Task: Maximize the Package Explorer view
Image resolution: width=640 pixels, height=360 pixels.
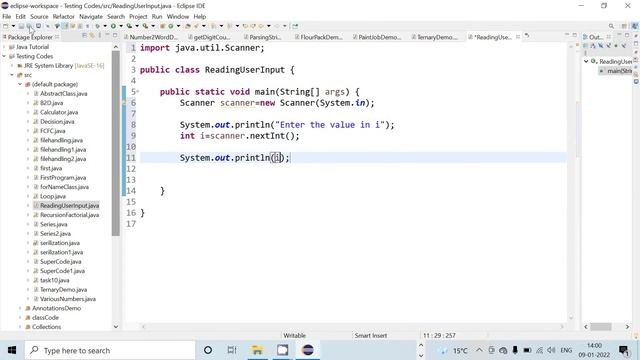Action: coord(115,36)
